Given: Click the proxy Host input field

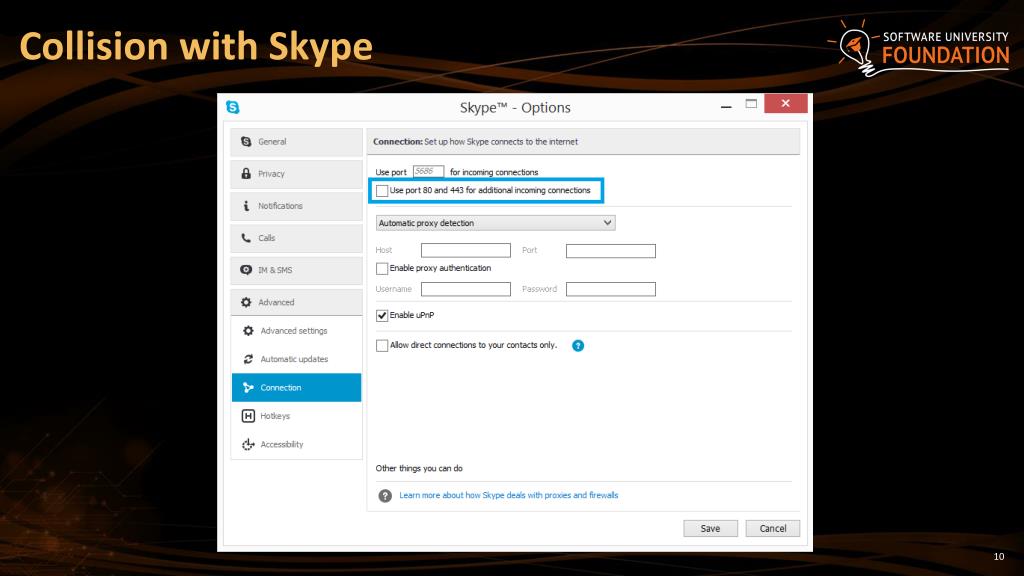Looking at the screenshot, I should tap(466, 250).
